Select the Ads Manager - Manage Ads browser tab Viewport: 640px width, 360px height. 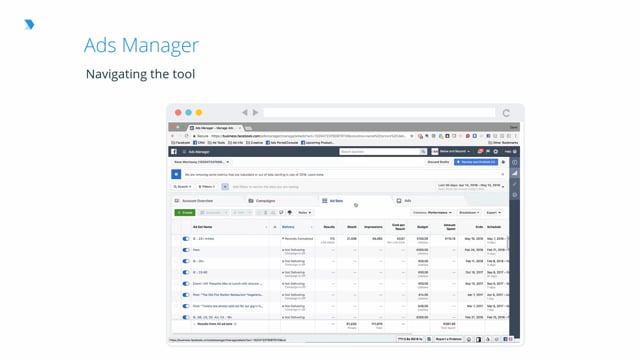pyautogui.click(x=215, y=128)
